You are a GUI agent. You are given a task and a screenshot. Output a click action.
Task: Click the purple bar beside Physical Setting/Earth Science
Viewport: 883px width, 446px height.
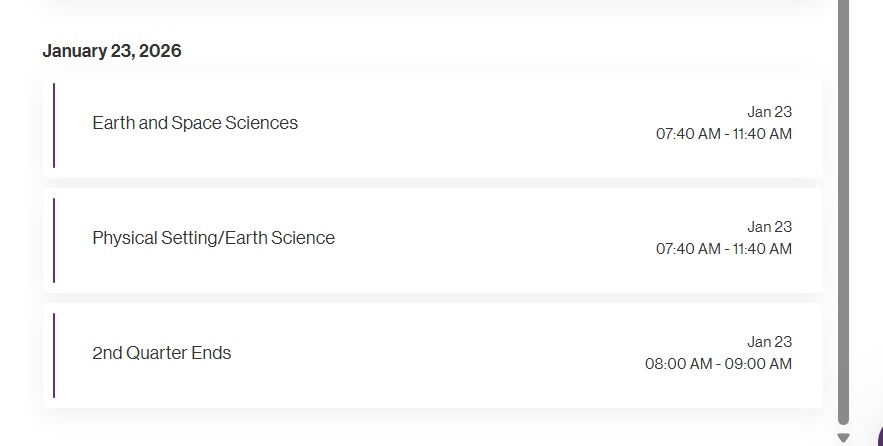pos(54,240)
